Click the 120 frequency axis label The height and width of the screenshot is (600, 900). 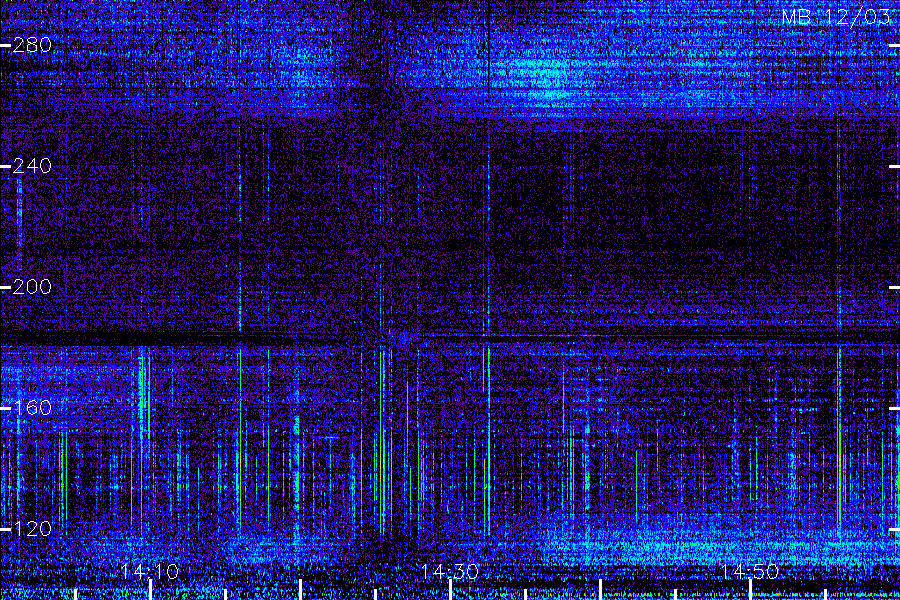(32, 528)
